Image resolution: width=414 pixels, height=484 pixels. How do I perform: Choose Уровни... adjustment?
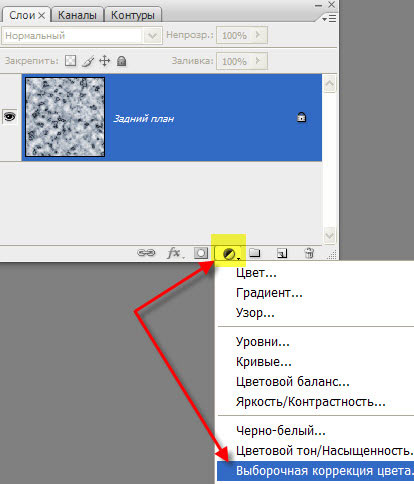[x=263, y=342]
